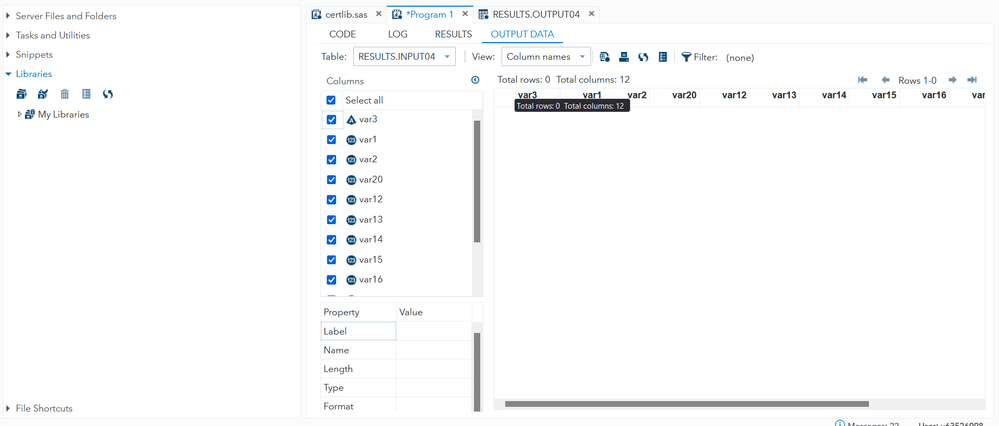The image size is (999, 426).
Task: Click the table properties icon in Libraries
Action: point(86,94)
